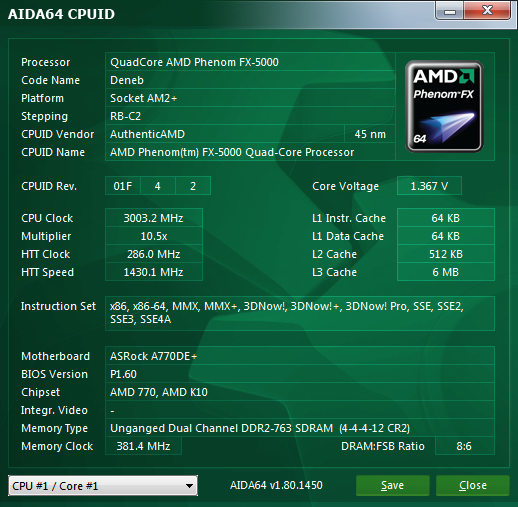Click the 8:6 DRAM:FSB ratio value
This screenshot has height=507, width=518.
point(464,446)
